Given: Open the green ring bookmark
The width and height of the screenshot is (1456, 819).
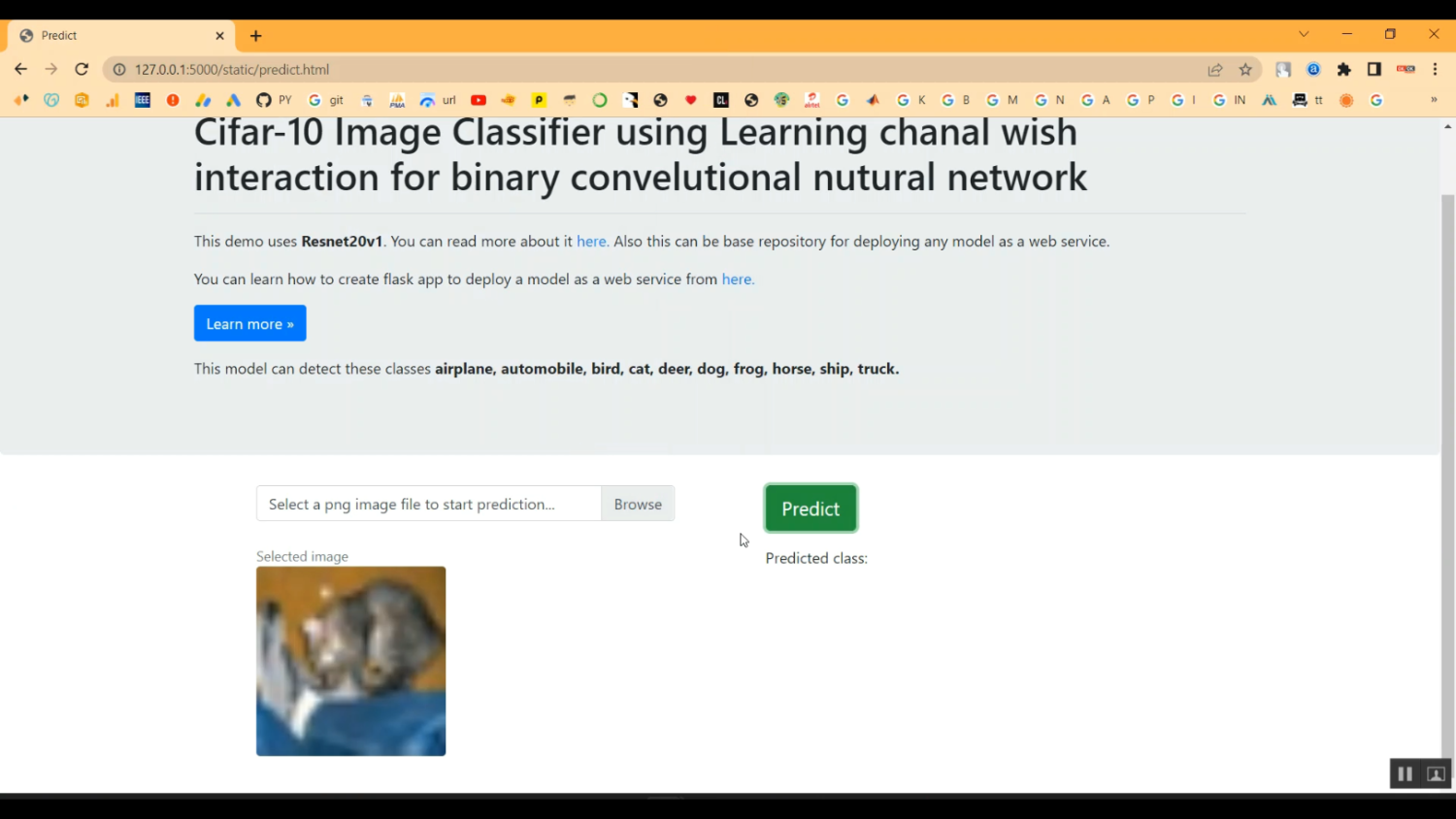Looking at the screenshot, I should (600, 100).
